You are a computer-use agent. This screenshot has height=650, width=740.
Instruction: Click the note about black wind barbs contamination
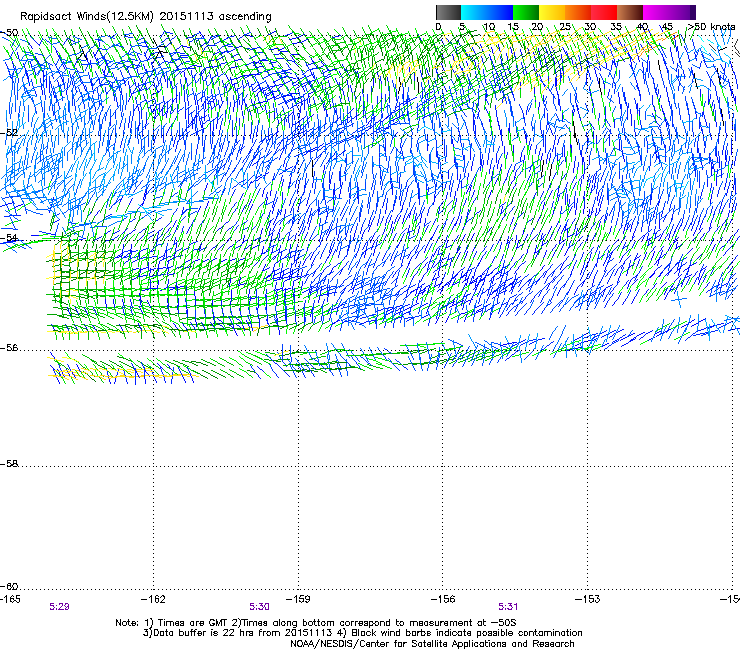tap(462, 633)
